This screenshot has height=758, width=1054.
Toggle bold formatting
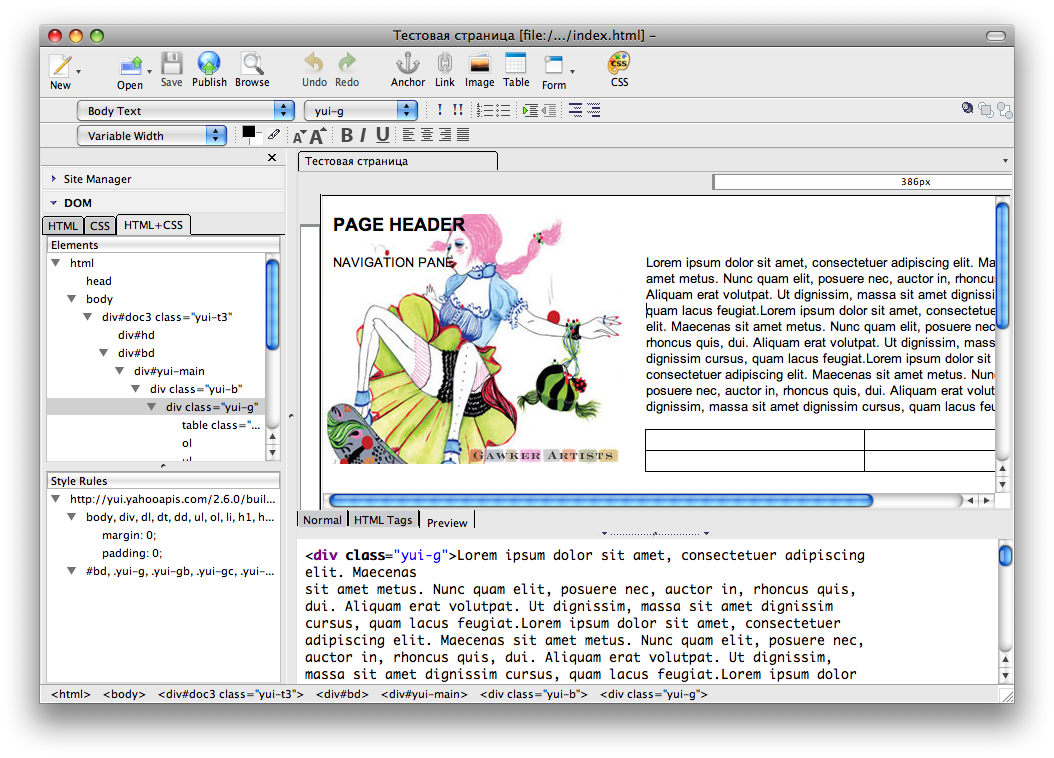[x=347, y=135]
